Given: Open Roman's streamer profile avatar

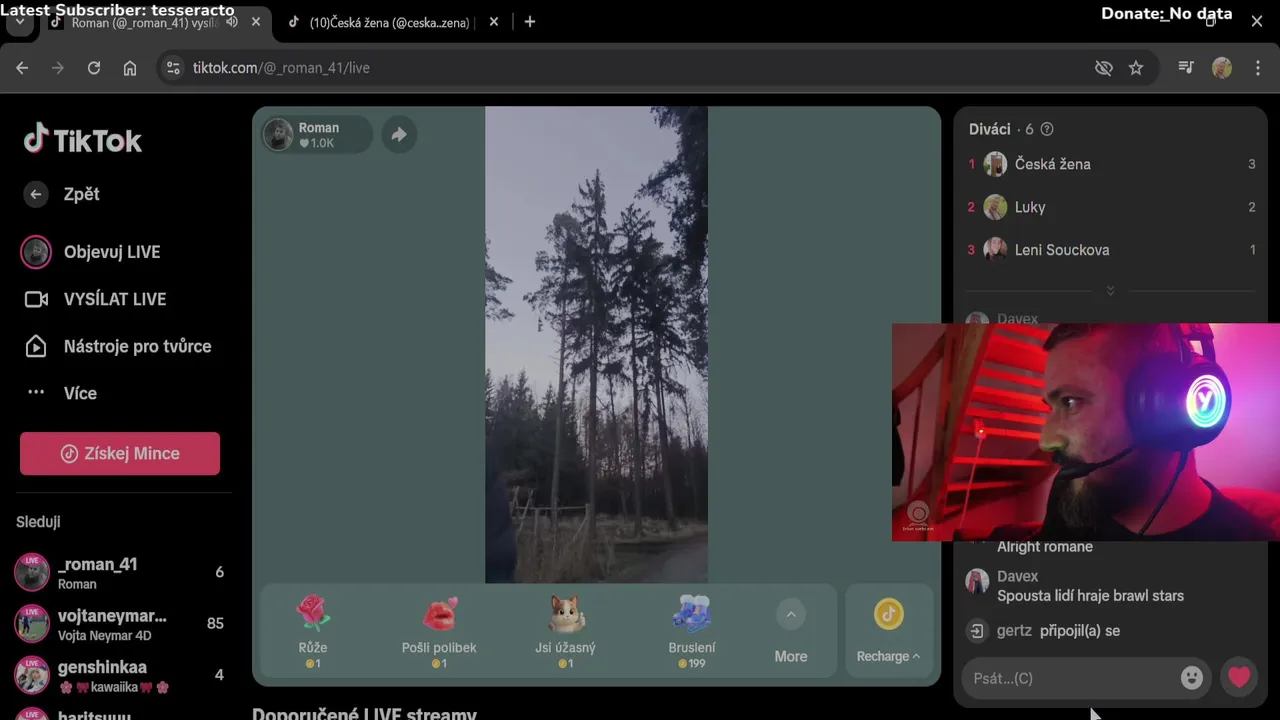Looking at the screenshot, I should pyautogui.click(x=278, y=135).
